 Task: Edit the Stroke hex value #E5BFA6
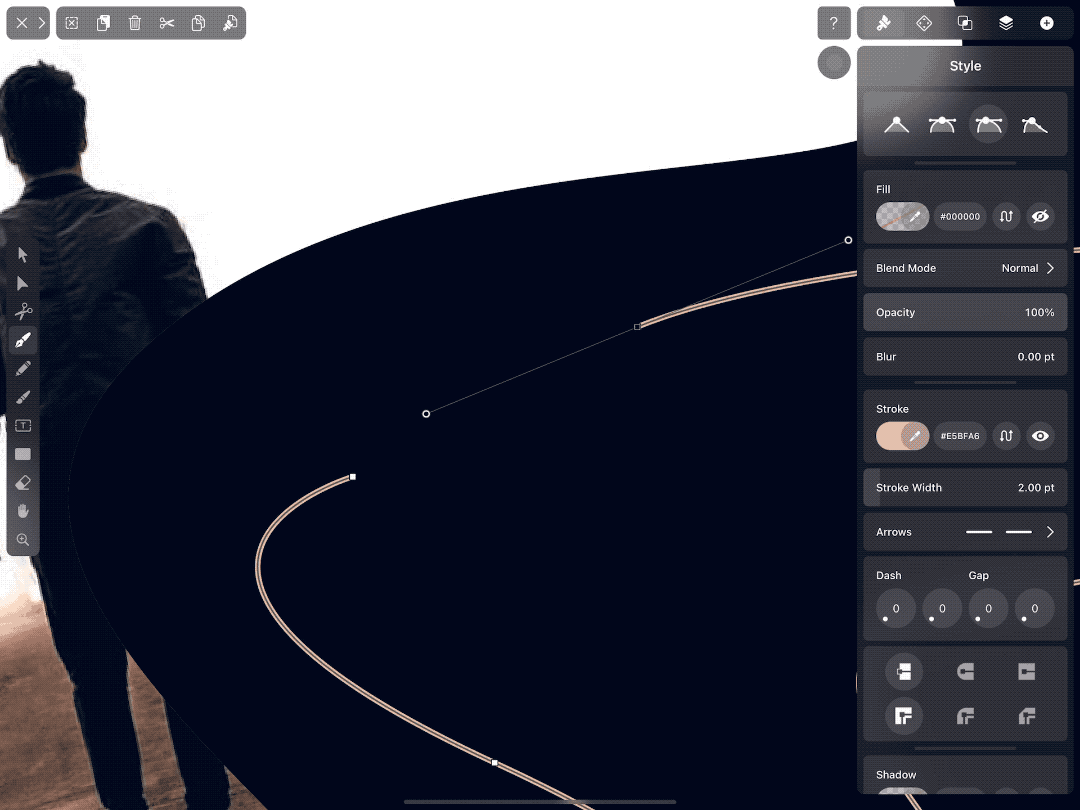click(960, 436)
